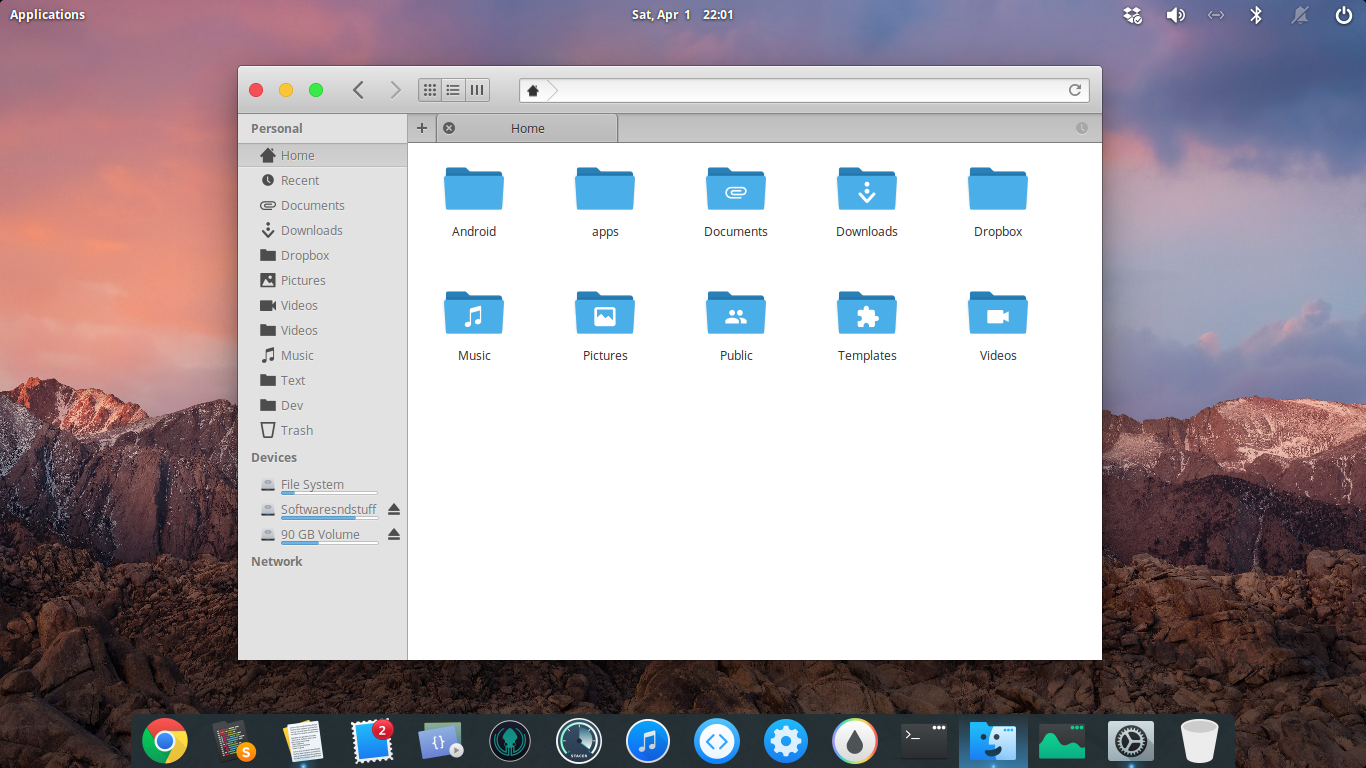Viewport: 1366px width, 768px height.
Task: Open Pictures in the sidebar
Action: 322,280
